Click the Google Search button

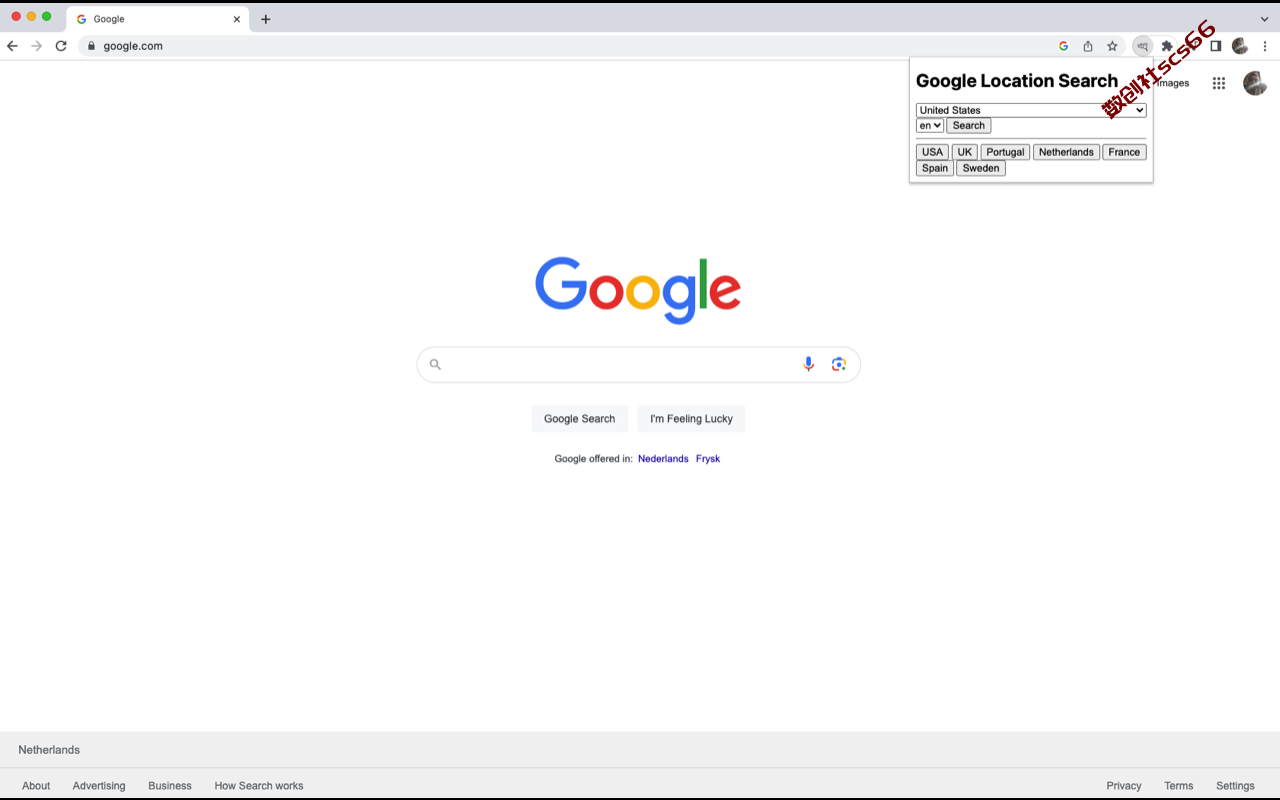(580, 419)
